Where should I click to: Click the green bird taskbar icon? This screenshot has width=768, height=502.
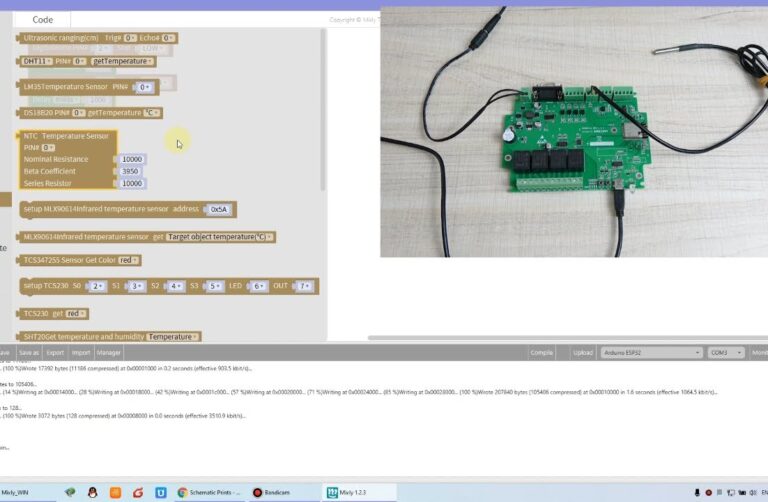pos(70,492)
